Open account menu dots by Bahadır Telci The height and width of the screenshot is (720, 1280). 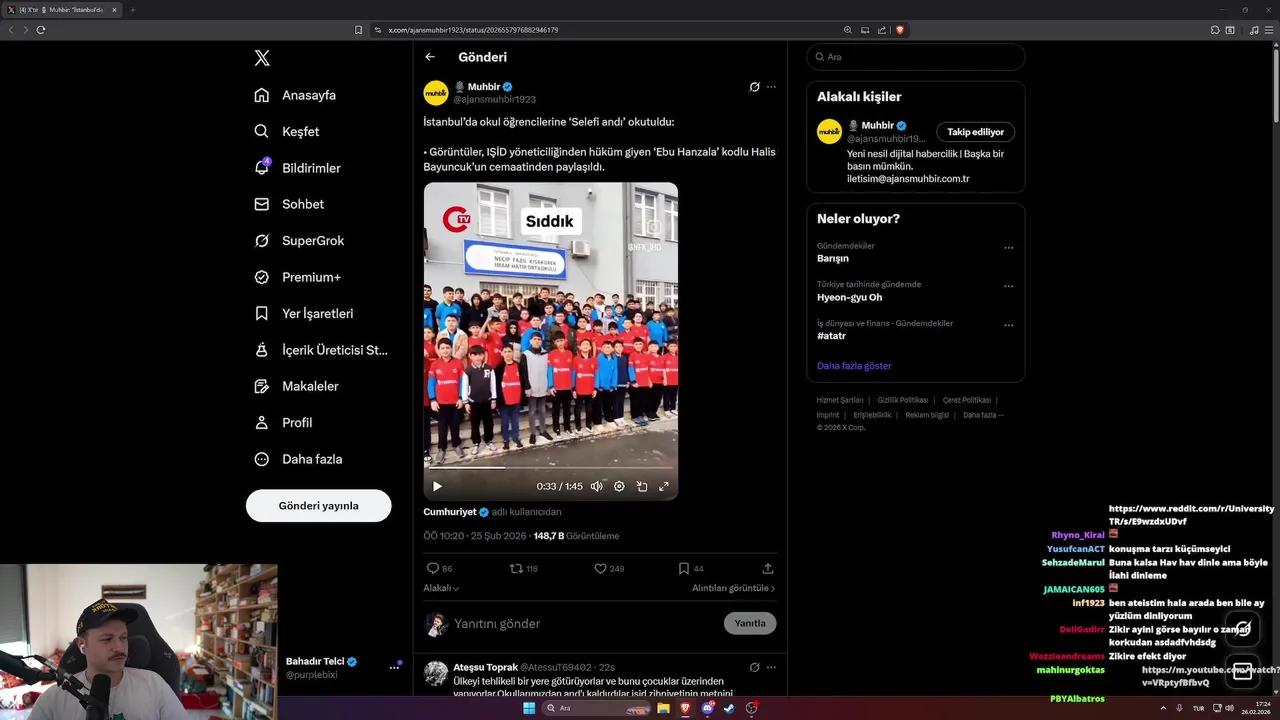[x=394, y=668]
